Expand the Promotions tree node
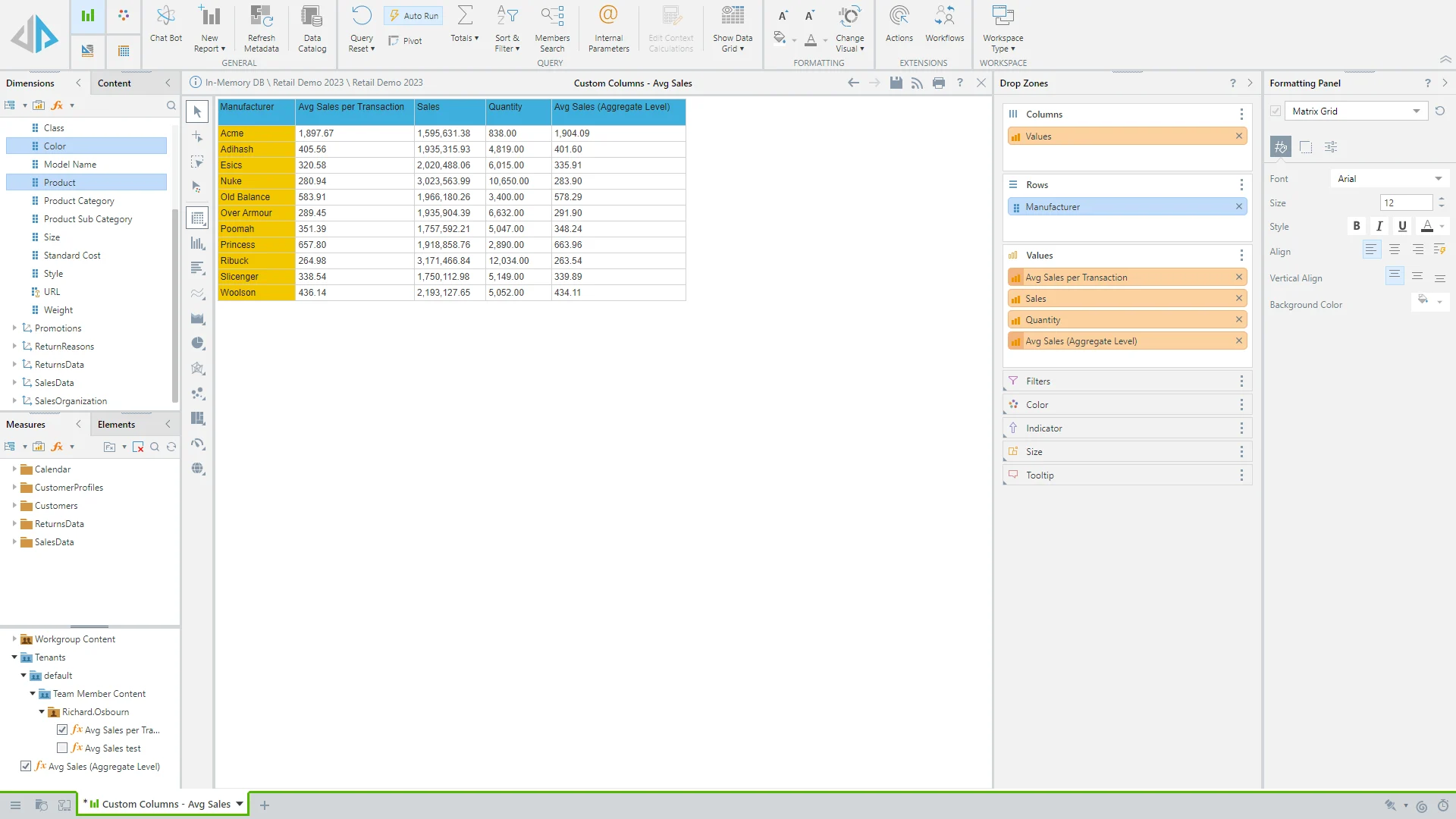Viewport: 1456px width, 819px height. coord(14,328)
